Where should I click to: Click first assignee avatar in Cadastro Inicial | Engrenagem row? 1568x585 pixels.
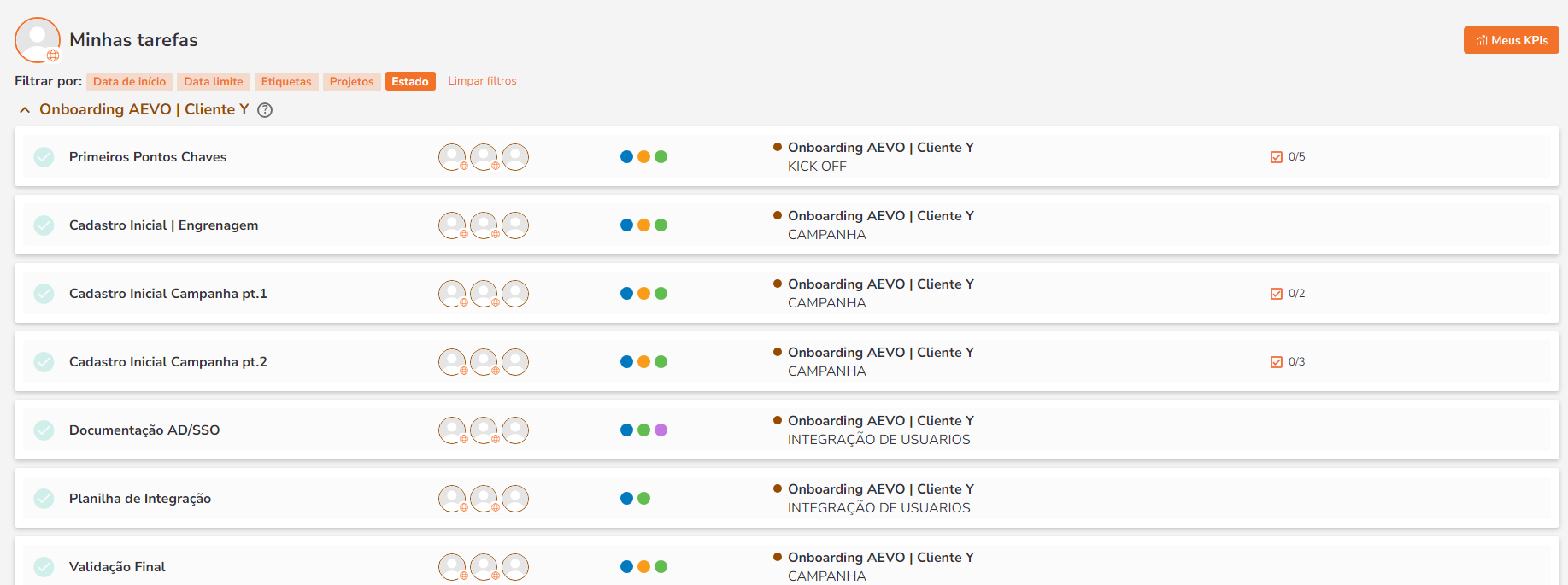pos(452,225)
